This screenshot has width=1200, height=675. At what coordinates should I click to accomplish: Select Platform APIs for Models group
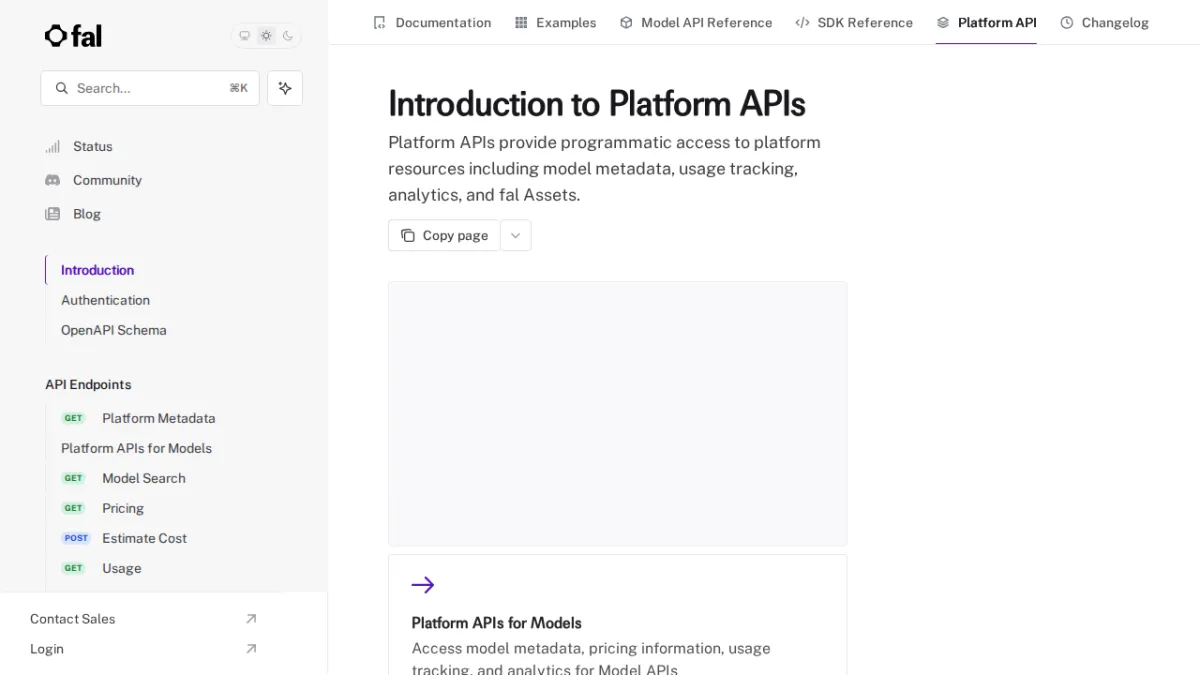tap(136, 448)
